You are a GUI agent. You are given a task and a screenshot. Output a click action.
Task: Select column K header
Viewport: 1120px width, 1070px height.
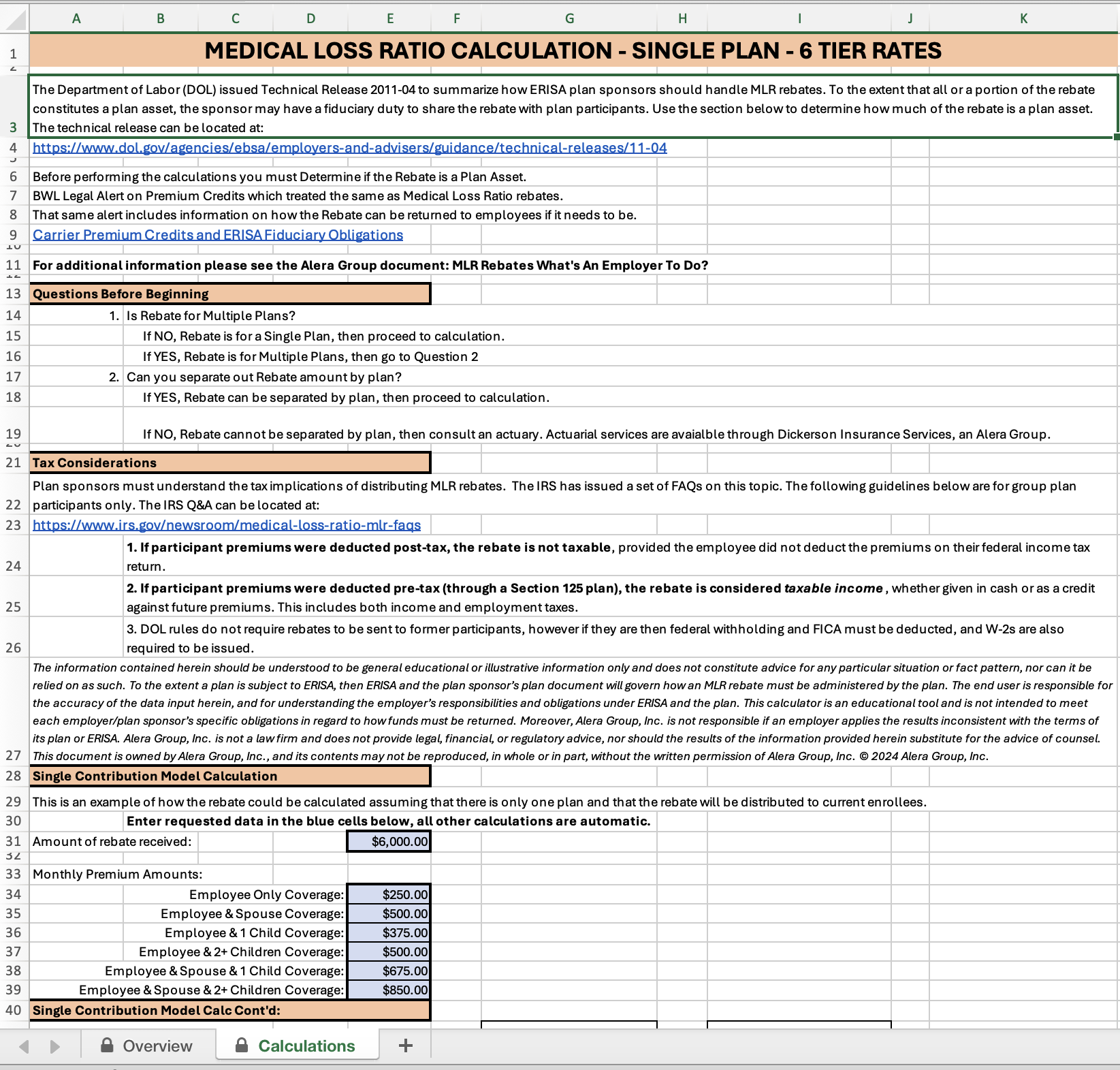[1023, 18]
